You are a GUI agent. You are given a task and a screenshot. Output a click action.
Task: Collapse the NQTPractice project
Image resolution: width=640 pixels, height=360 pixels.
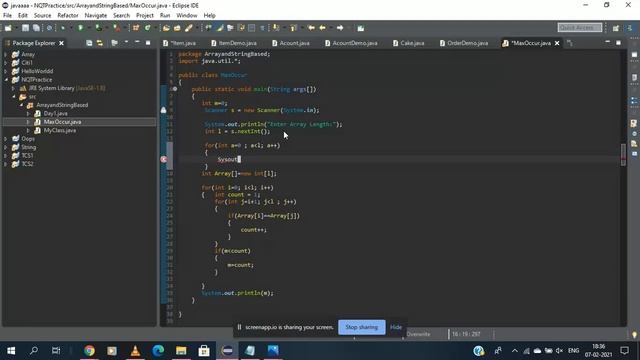pos(6,80)
